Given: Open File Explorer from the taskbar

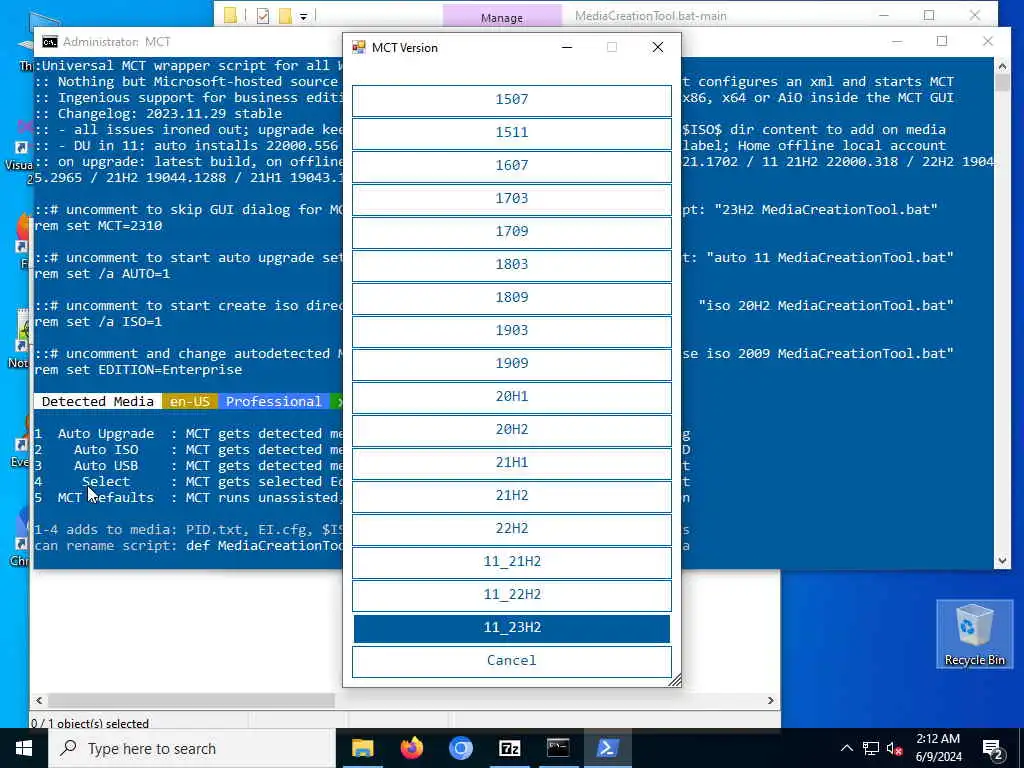Looking at the screenshot, I should point(362,748).
